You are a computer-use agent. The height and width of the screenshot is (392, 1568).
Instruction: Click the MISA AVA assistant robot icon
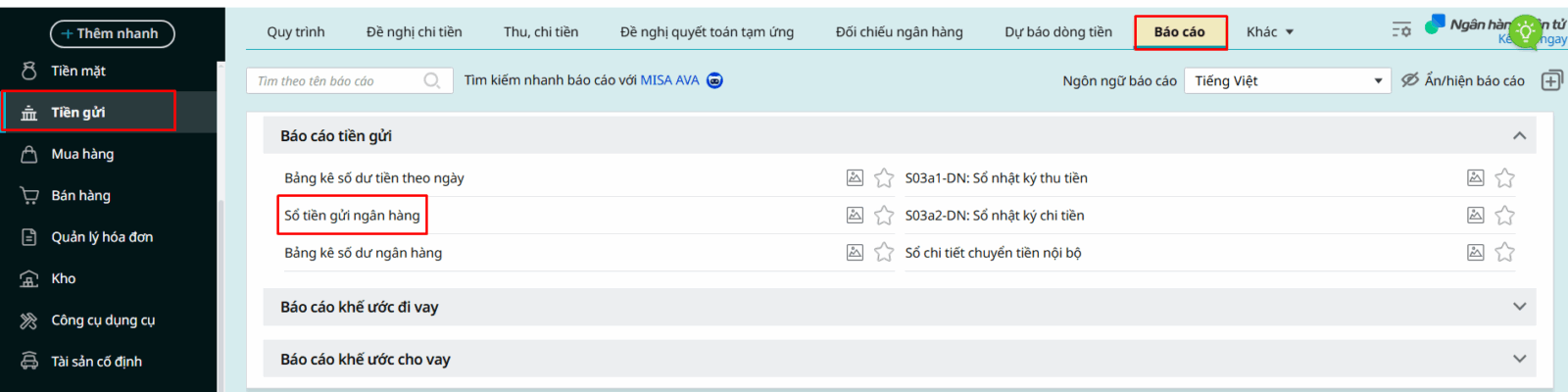pos(715,80)
